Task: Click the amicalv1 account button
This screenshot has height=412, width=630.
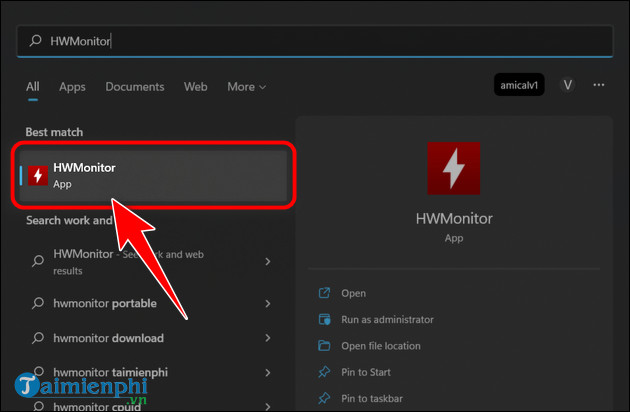Action: [519, 85]
